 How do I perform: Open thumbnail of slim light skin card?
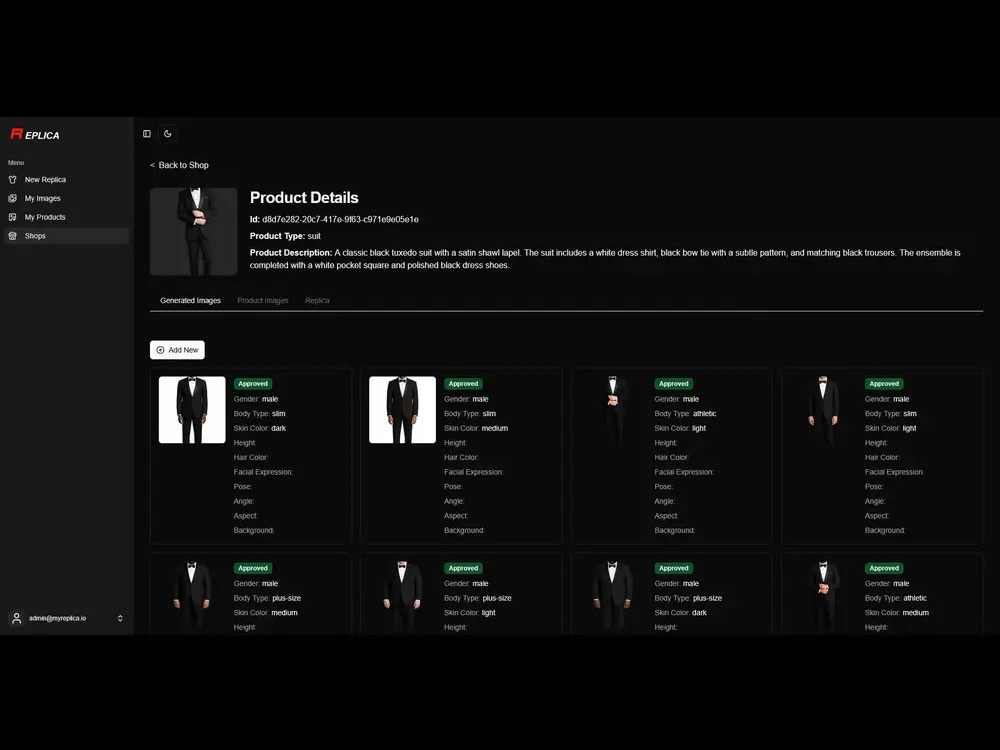[823, 409]
